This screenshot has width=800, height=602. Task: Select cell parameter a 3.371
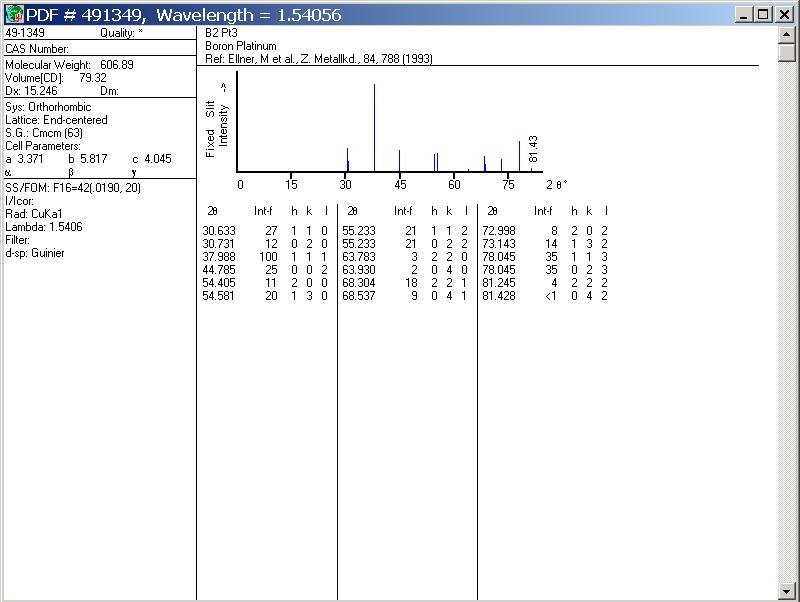click(24, 159)
